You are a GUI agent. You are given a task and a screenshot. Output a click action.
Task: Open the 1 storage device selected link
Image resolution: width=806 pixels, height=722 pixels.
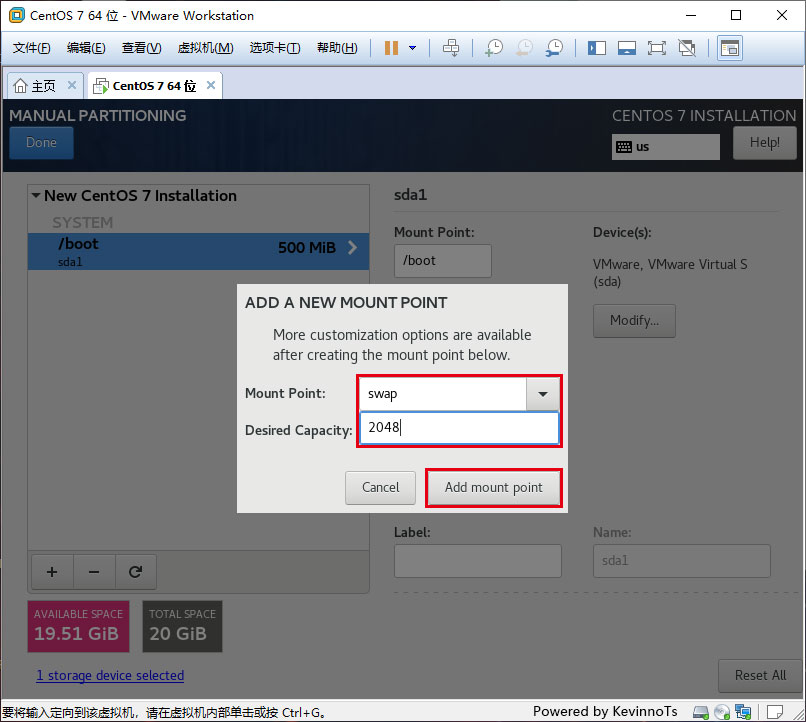click(110, 675)
